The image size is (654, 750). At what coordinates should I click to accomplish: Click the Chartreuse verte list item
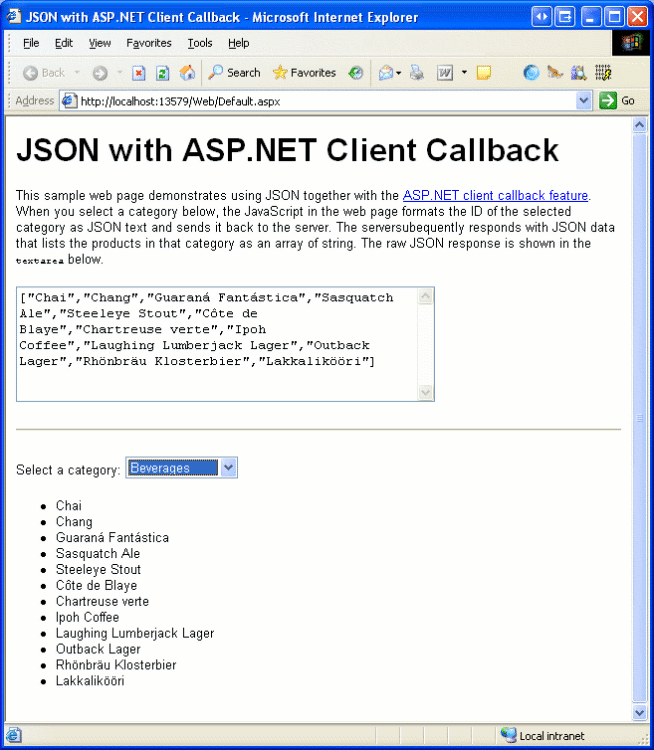pos(102,601)
